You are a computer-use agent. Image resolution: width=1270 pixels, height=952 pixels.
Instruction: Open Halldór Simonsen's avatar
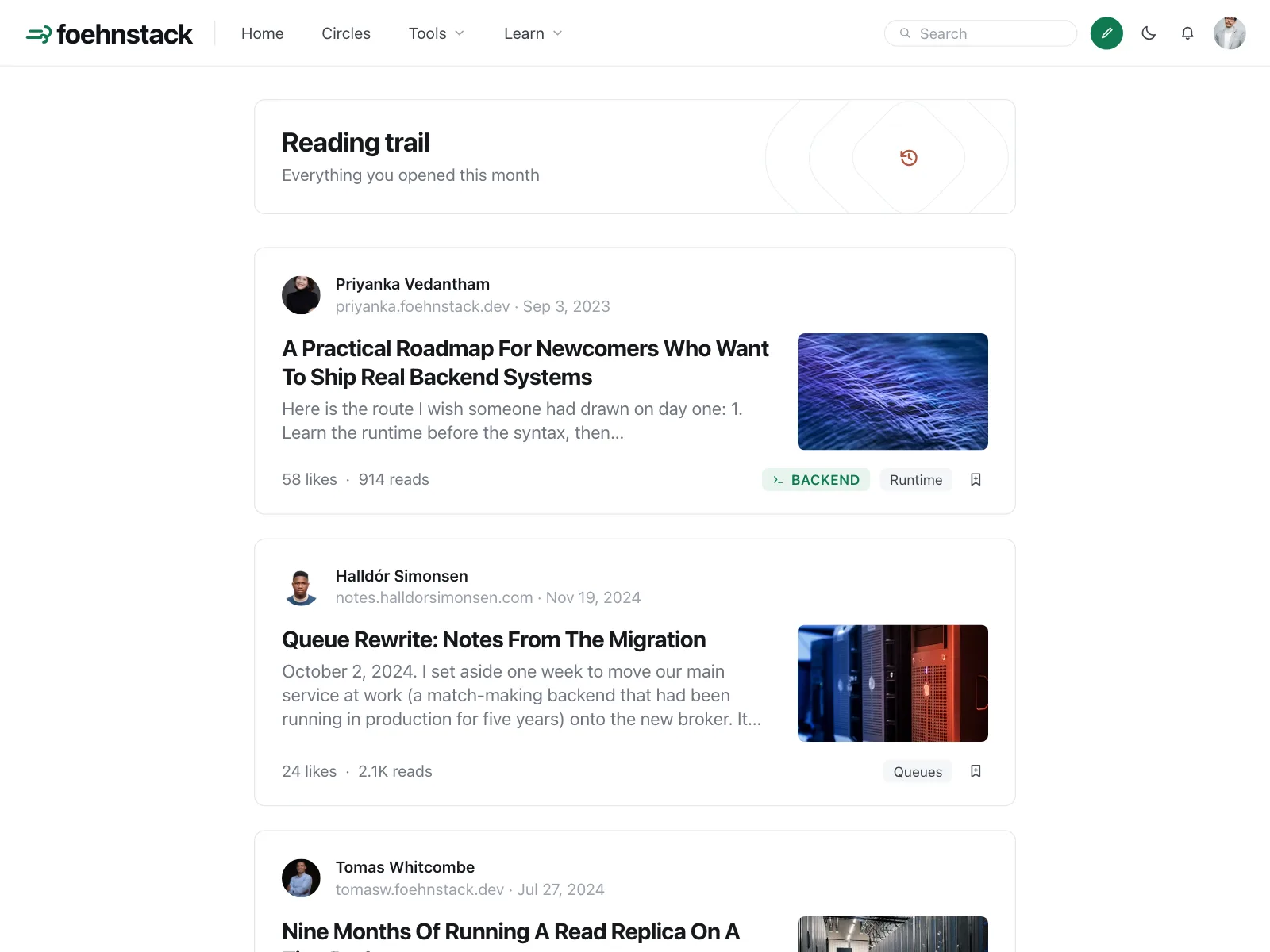click(x=301, y=587)
